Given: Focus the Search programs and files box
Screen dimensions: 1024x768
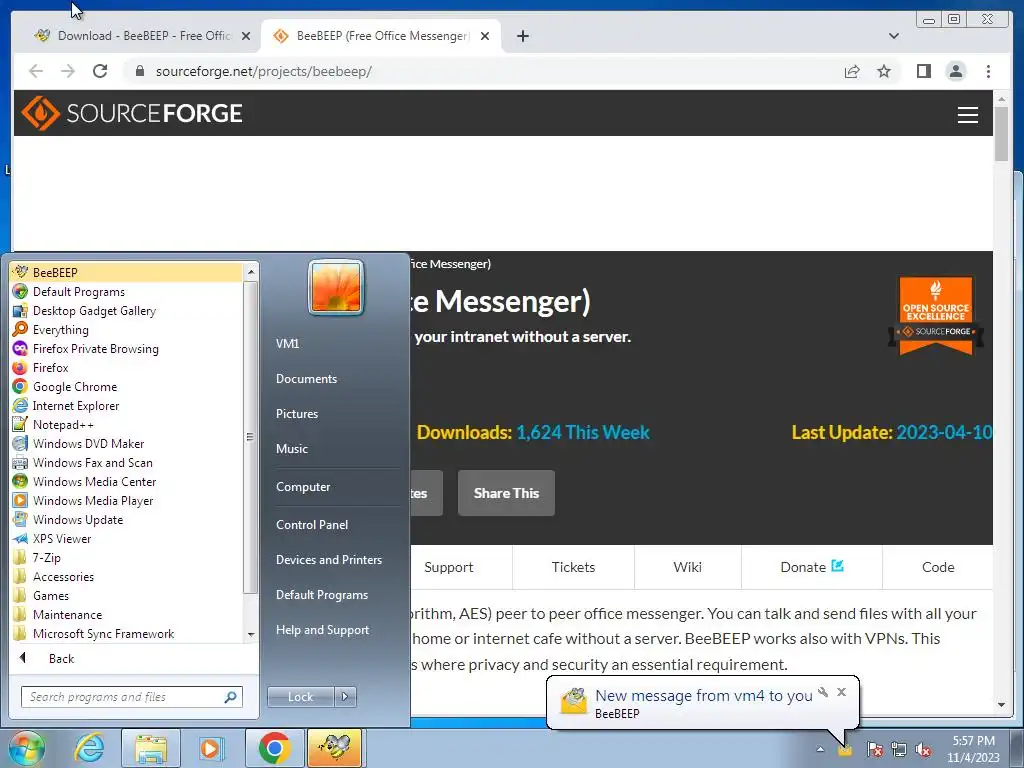Looking at the screenshot, I should [x=131, y=697].
